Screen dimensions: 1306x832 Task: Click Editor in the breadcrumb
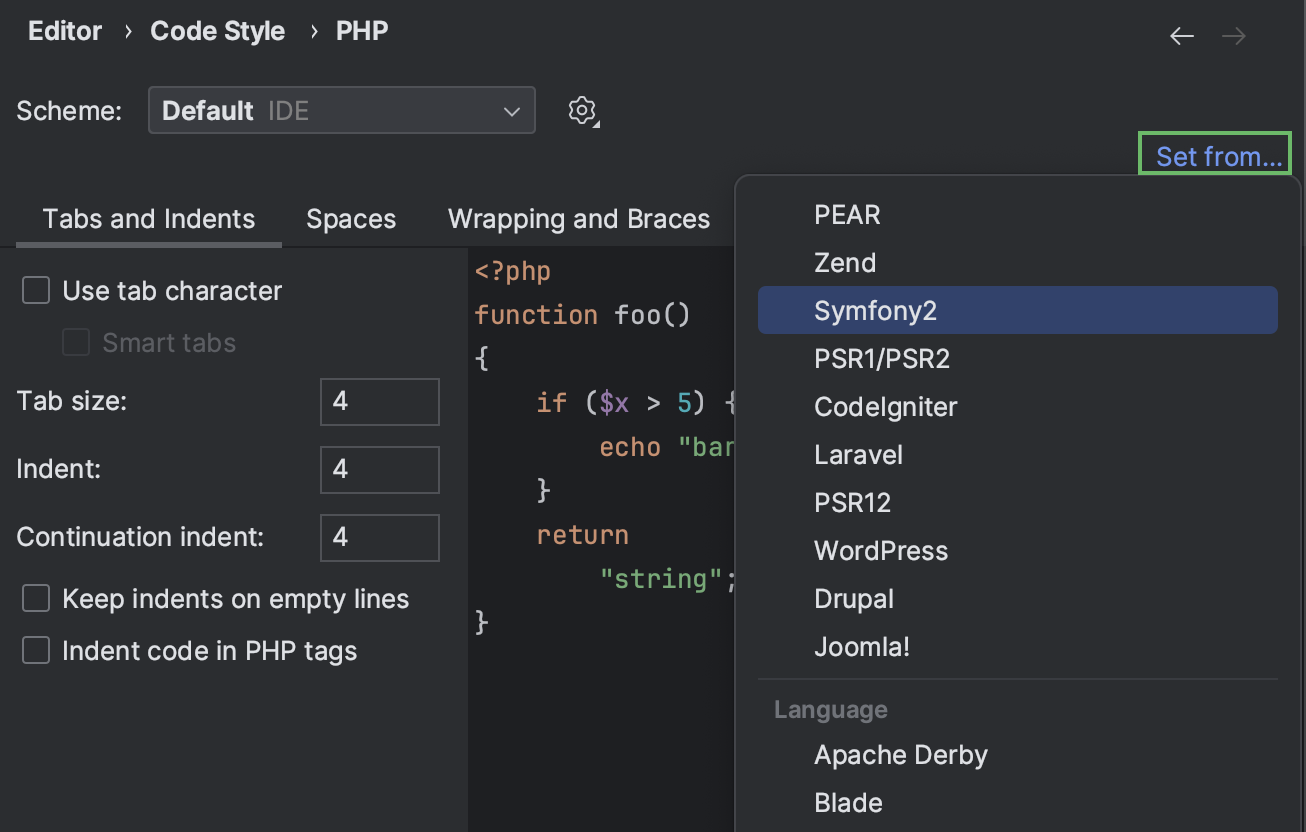point(65,31)
